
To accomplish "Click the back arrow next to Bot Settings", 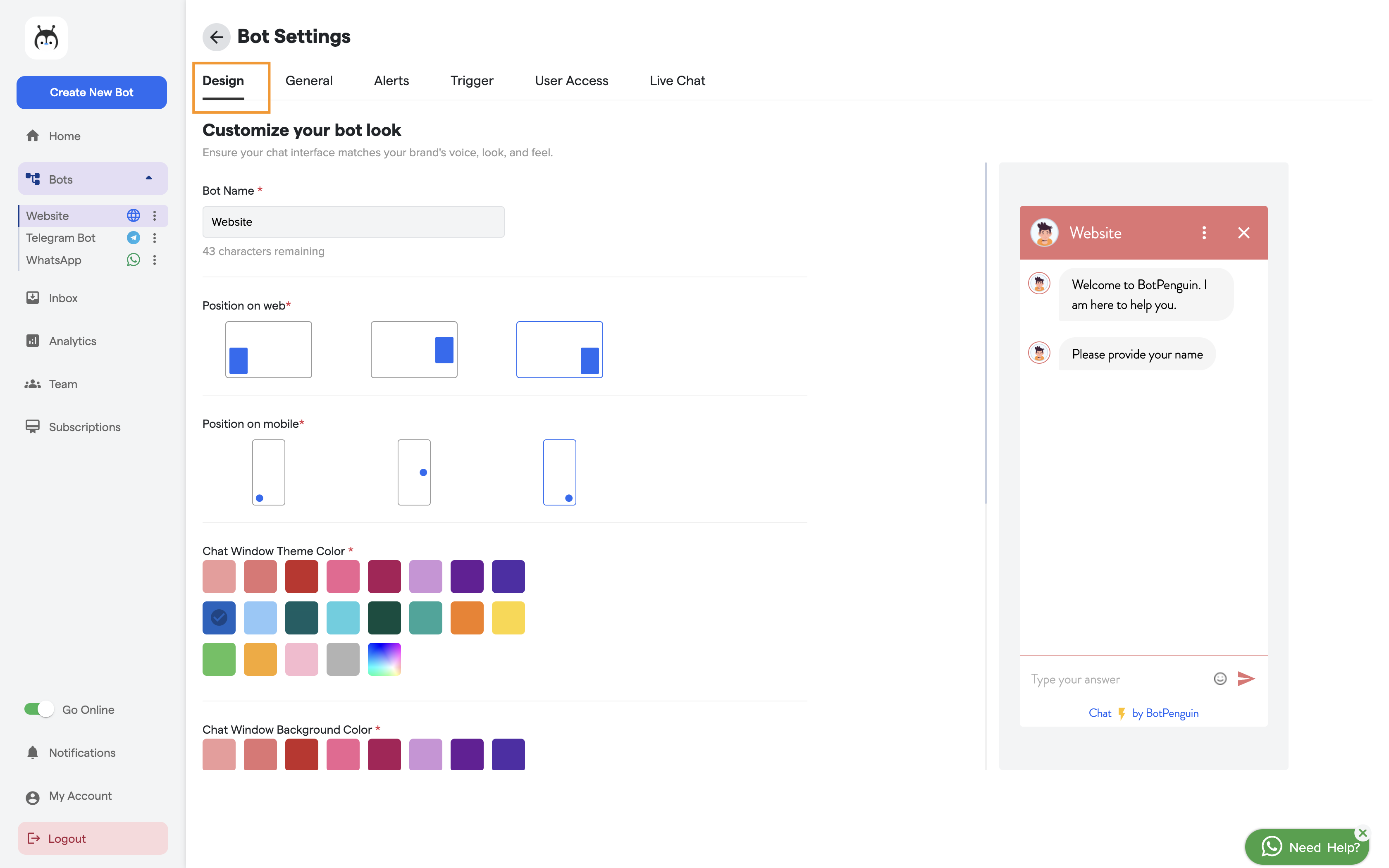I will click(x=216, y=37).
